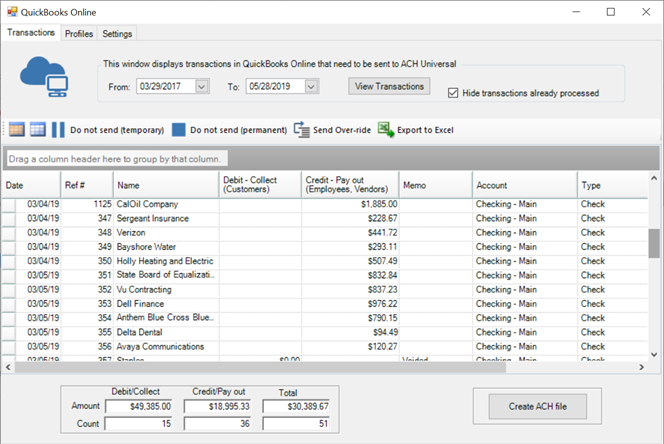Viewport: 664px width, 444px height.
Task: Click the vertical scrollbar up arrow
Action: click(654, 178)
